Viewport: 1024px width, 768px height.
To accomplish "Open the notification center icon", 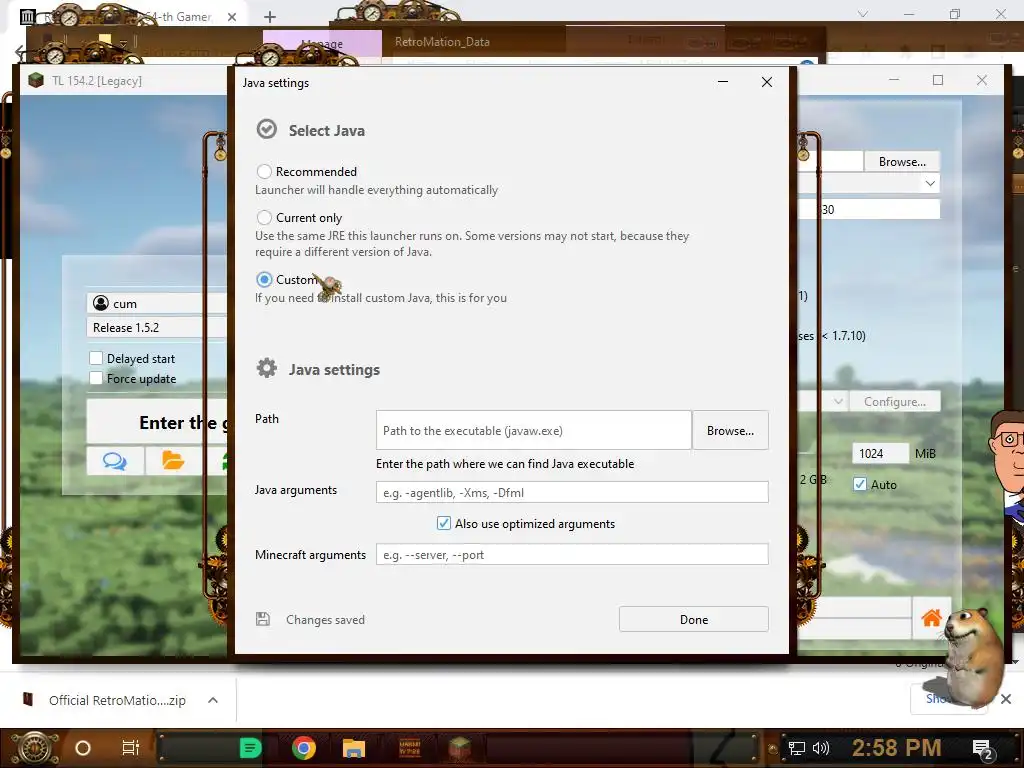I will tap(984, 749).
